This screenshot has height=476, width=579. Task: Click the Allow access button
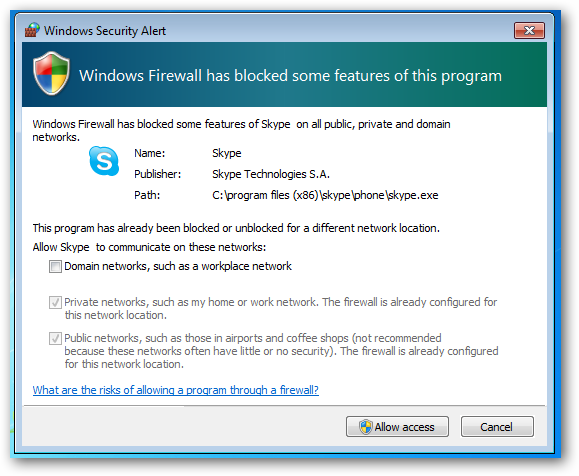pos(397,427)
